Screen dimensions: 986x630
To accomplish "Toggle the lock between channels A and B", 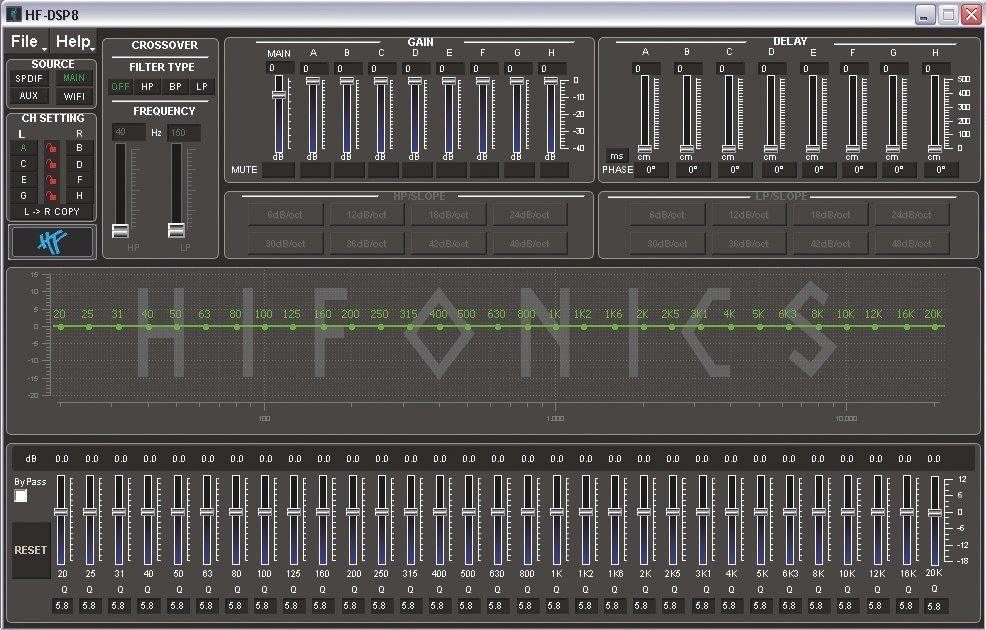I will click(51, 148).
